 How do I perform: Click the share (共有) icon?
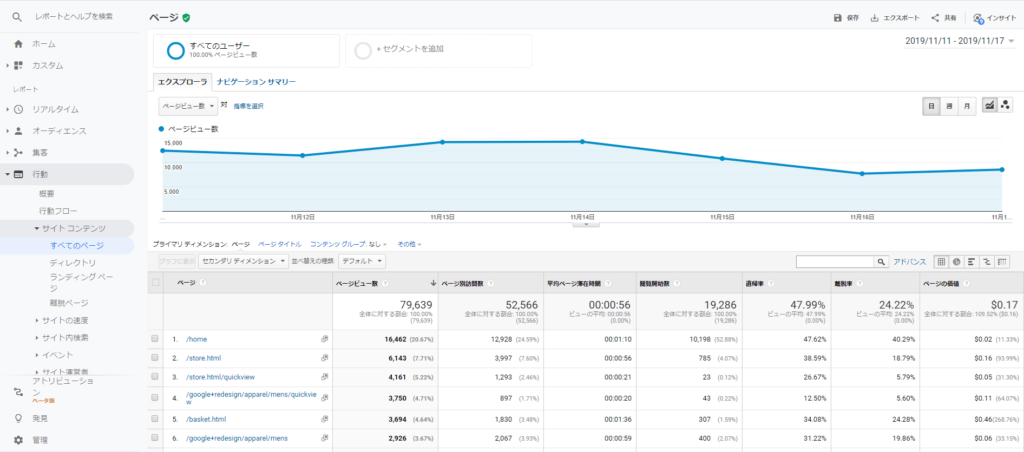(935, 18)
